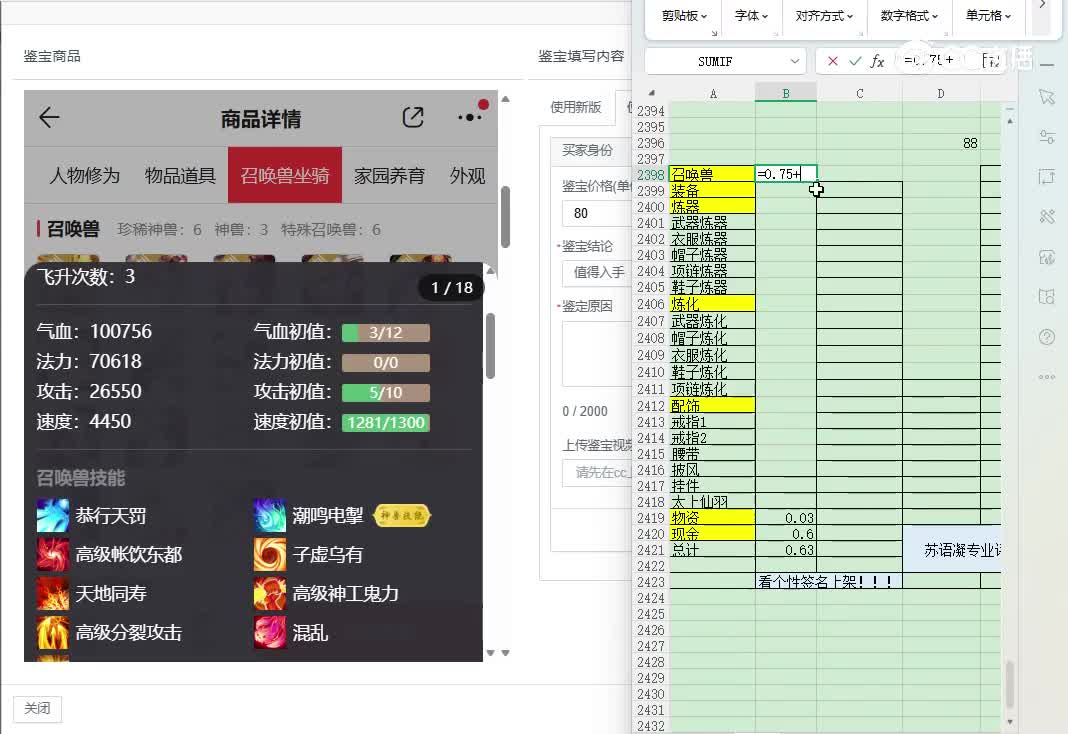Click the share icon in 商品详情 header
The image size is (1068, 734).
point(413,118)
